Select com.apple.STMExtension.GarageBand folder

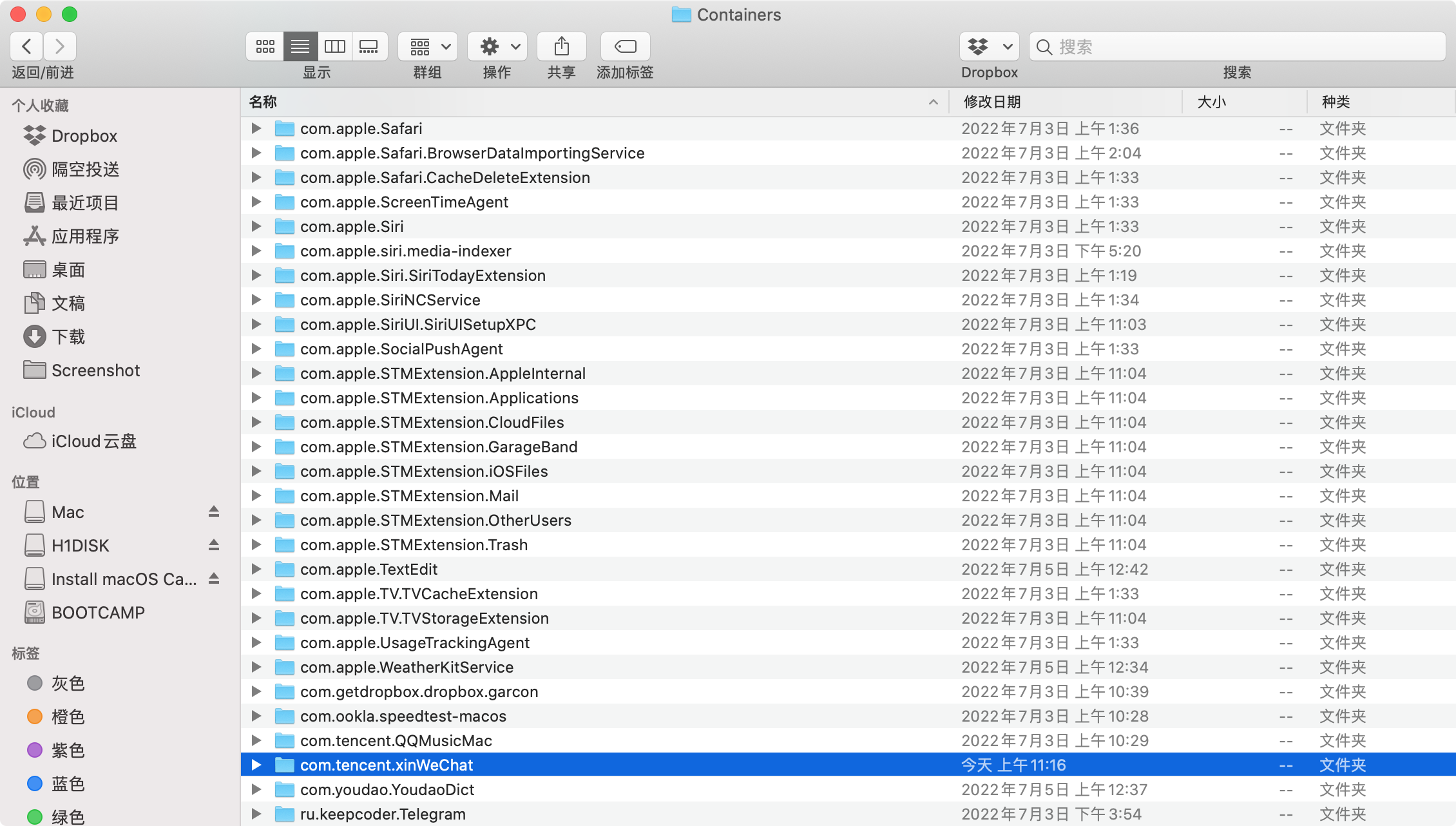point(848,447)
